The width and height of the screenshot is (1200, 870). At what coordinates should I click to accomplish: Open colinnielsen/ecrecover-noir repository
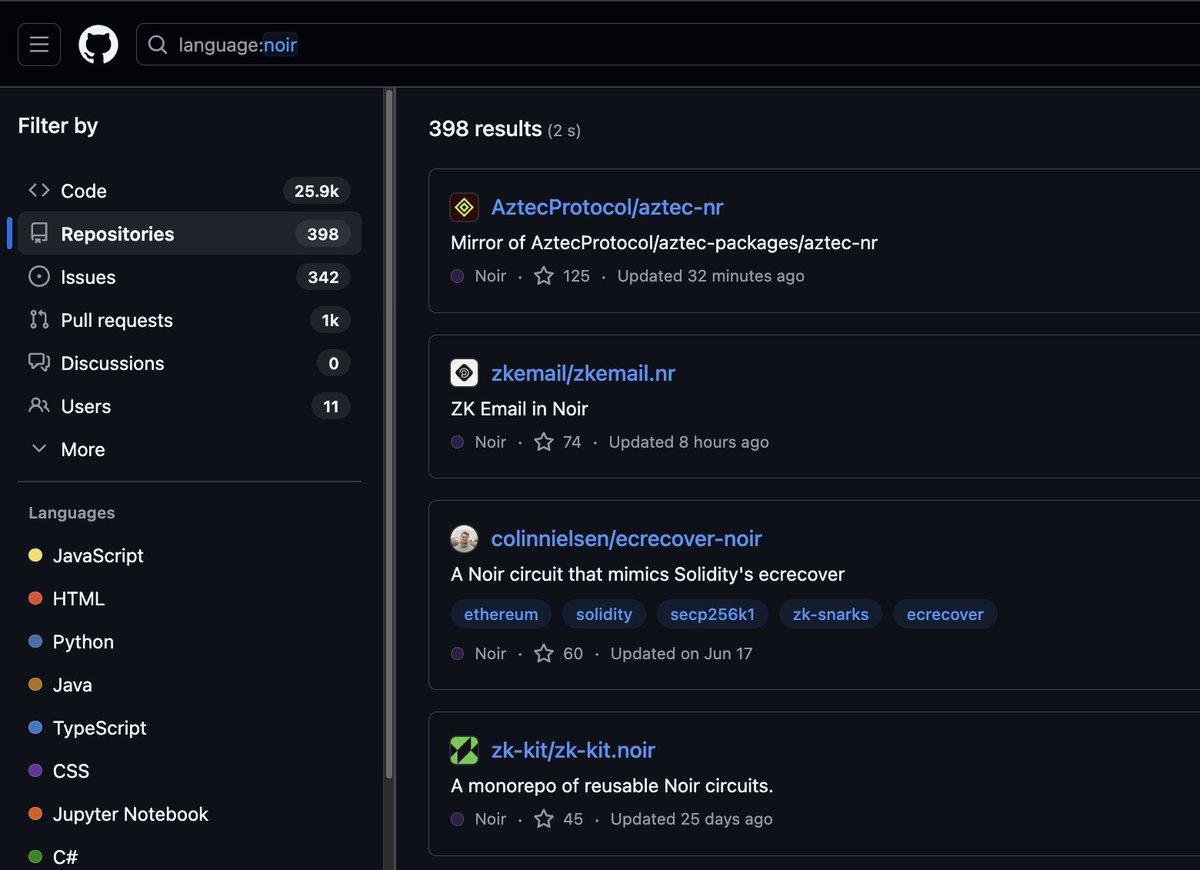tap(626, 539)
